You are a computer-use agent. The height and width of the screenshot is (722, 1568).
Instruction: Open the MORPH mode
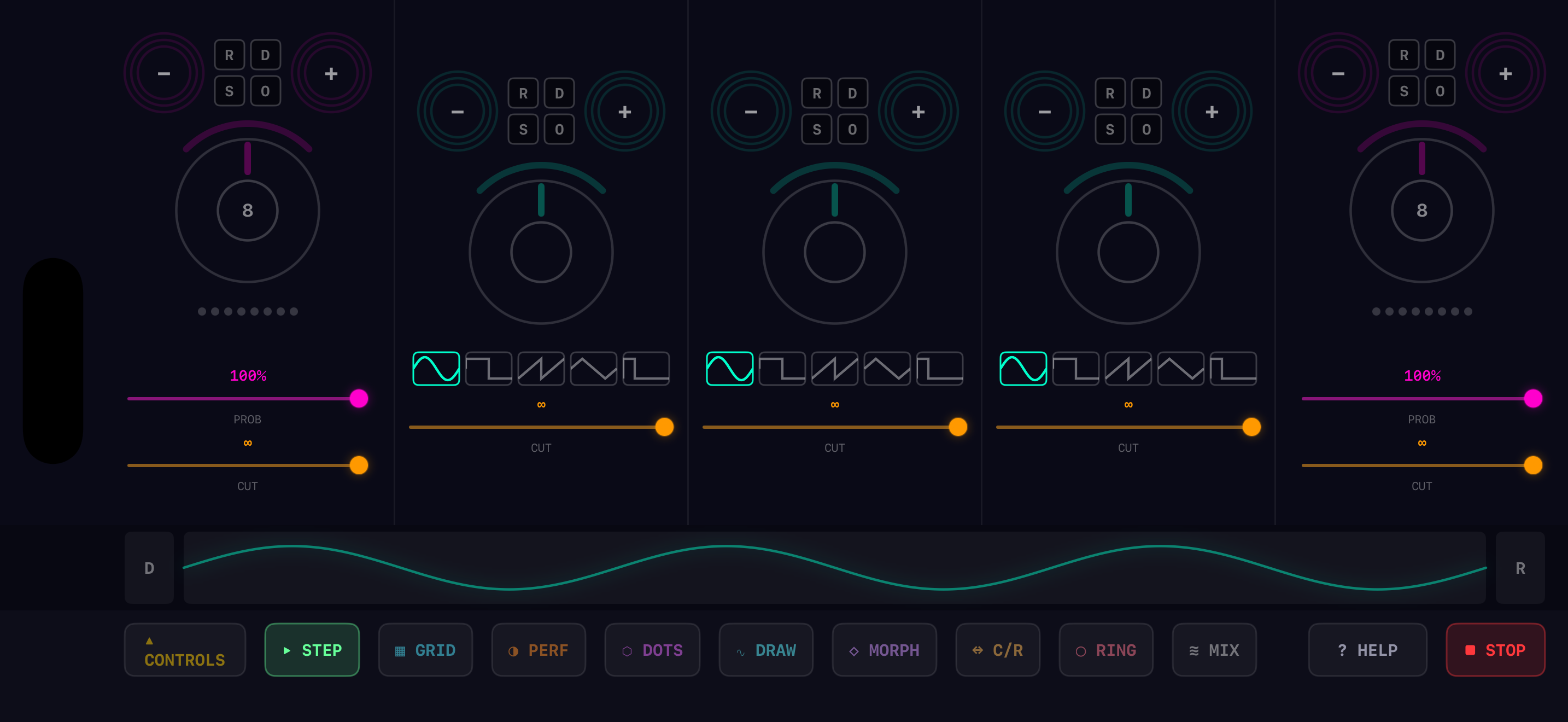[885, 650]
